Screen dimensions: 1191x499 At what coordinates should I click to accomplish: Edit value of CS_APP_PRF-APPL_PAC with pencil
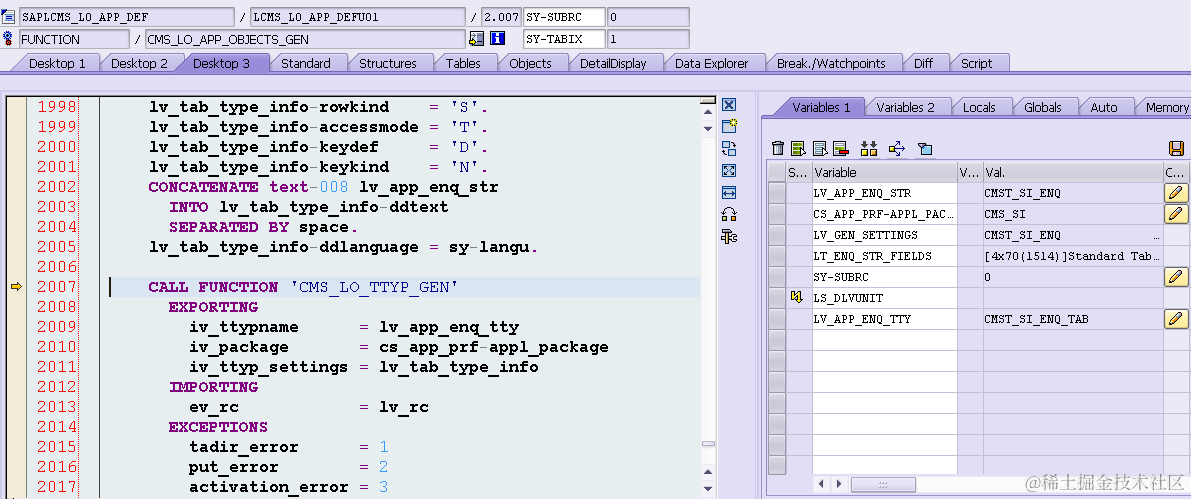click(x=1176, y=214)
